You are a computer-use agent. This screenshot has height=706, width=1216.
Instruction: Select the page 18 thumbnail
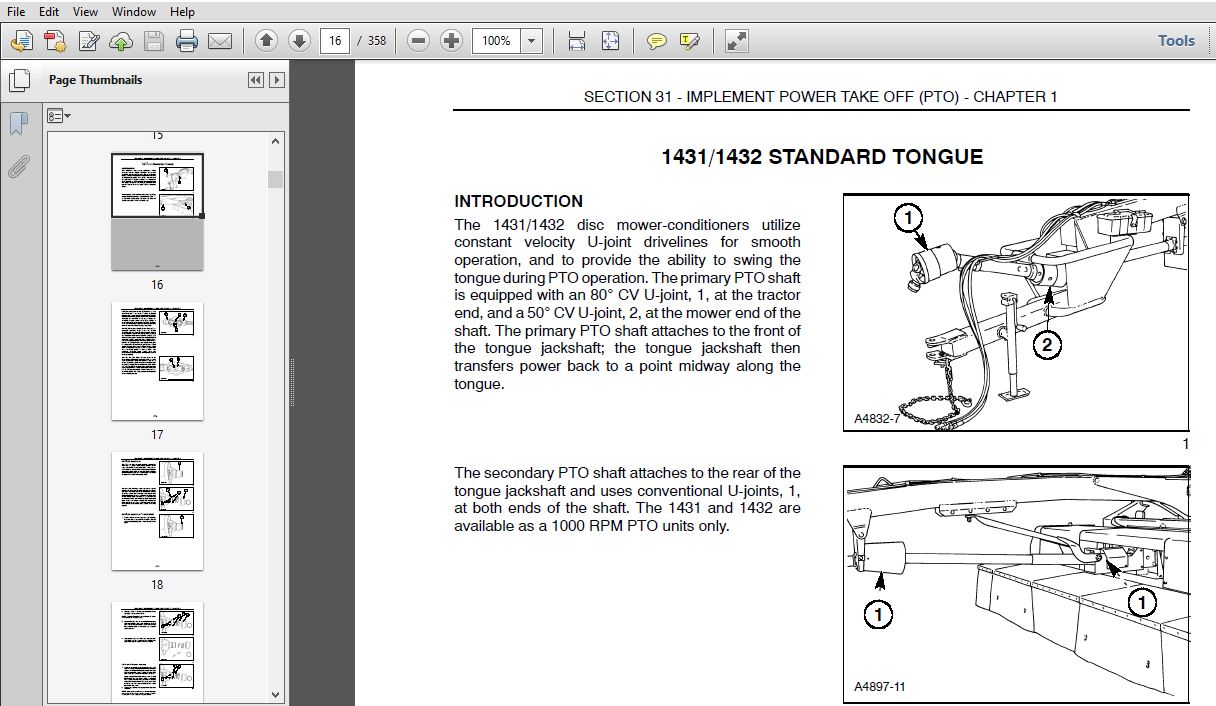click(x=157, y=511)
